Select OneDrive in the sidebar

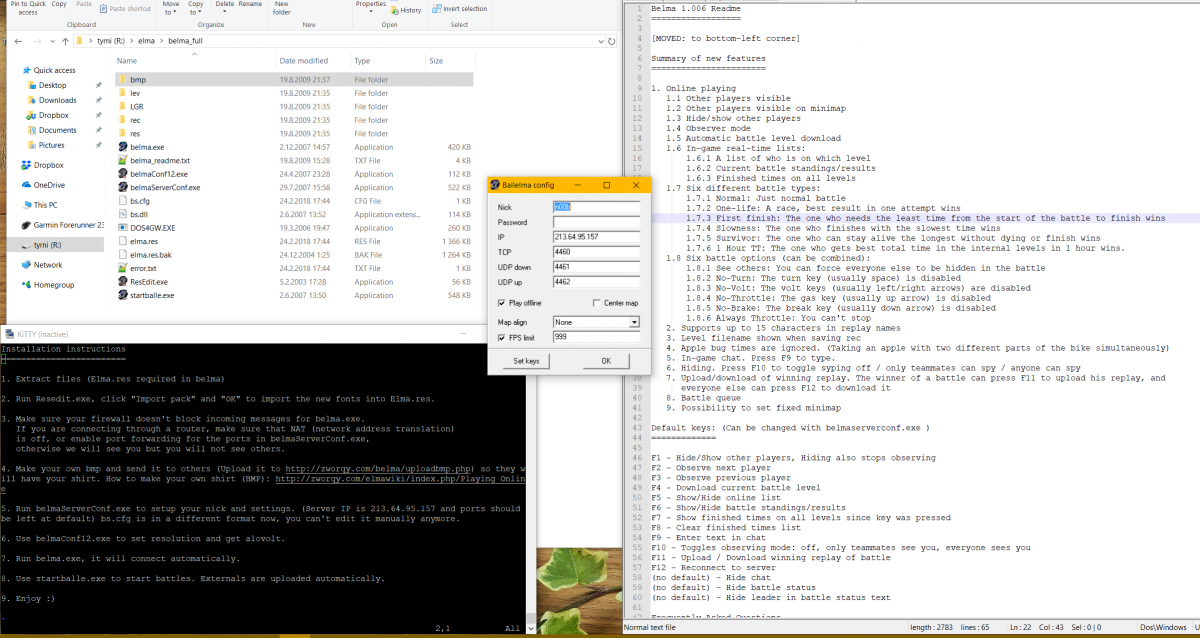click(48, 185)
